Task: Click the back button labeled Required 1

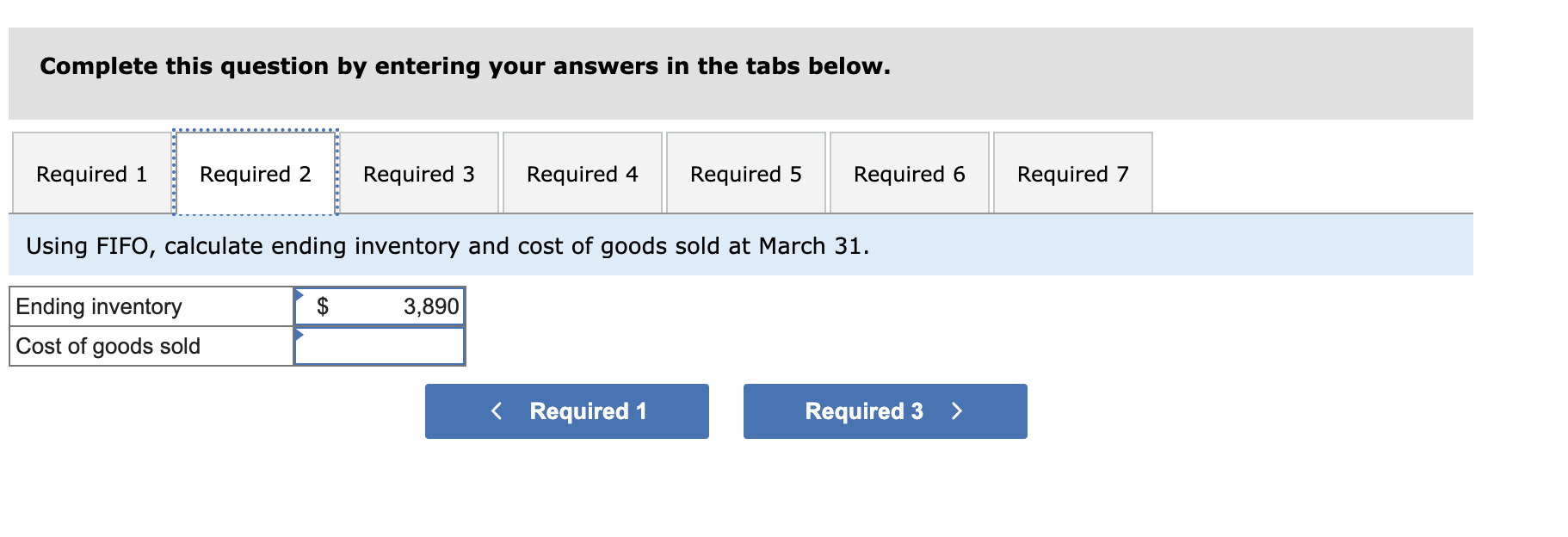Action: 566,411
